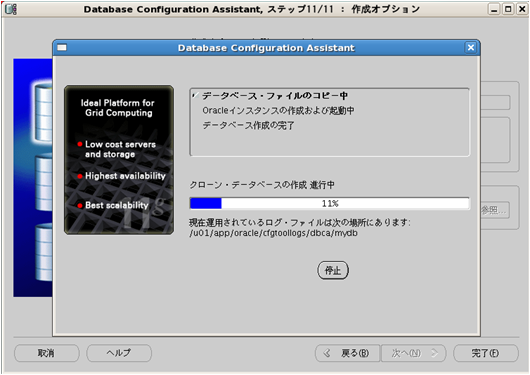Close the outer step 11/11 window
The height and width of the screenshot is (375, 530).
522,9
